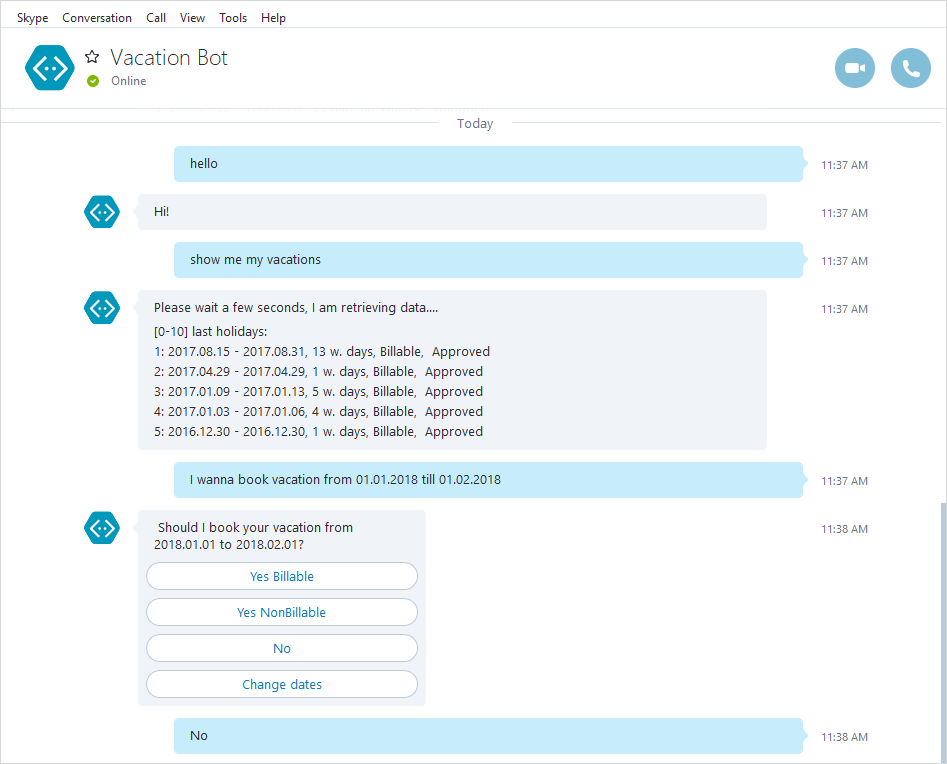Viewport: 947px width, 764px height.
Task: Open the Call menu
Action: pos(156,17)
